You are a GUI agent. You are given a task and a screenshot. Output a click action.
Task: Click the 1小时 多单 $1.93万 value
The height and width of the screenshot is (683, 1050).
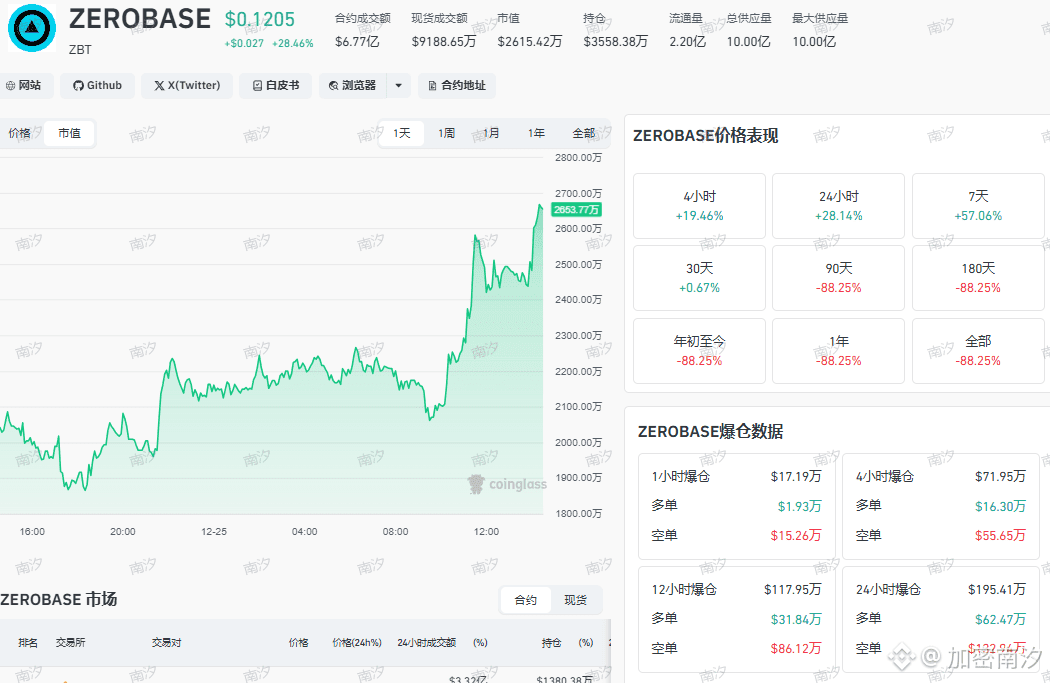click(x=800, y=506)
